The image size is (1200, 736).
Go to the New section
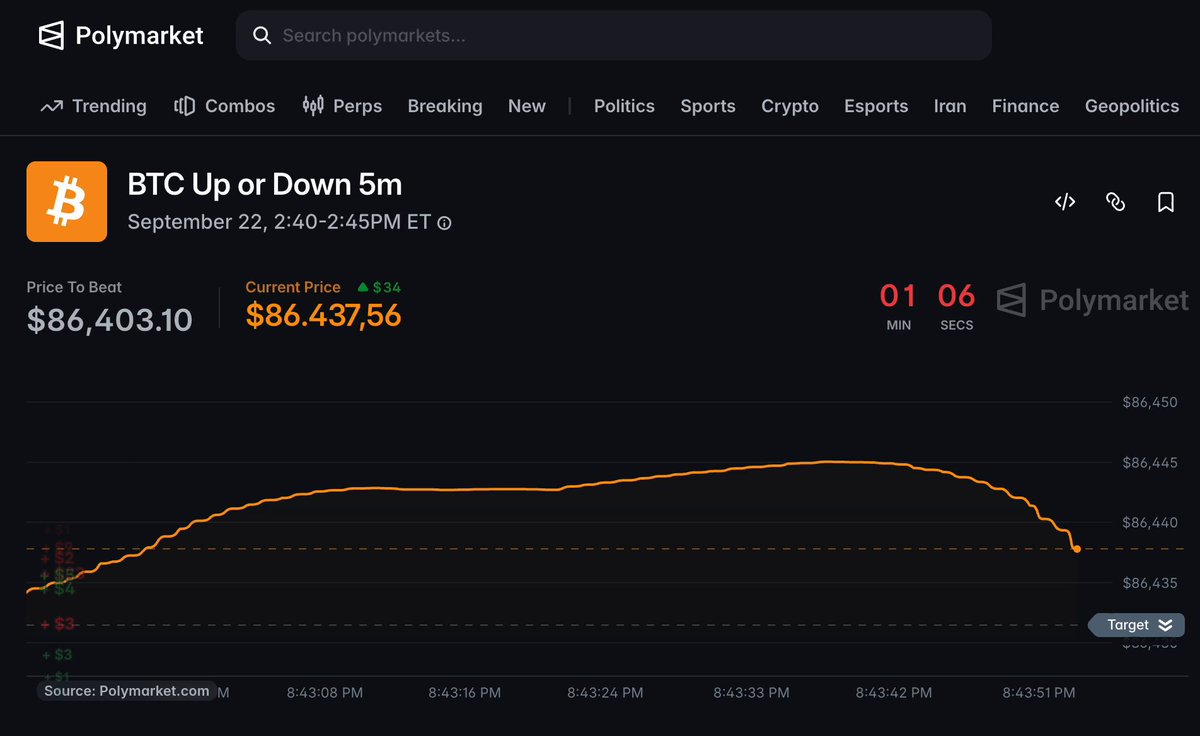pos(527,106)
